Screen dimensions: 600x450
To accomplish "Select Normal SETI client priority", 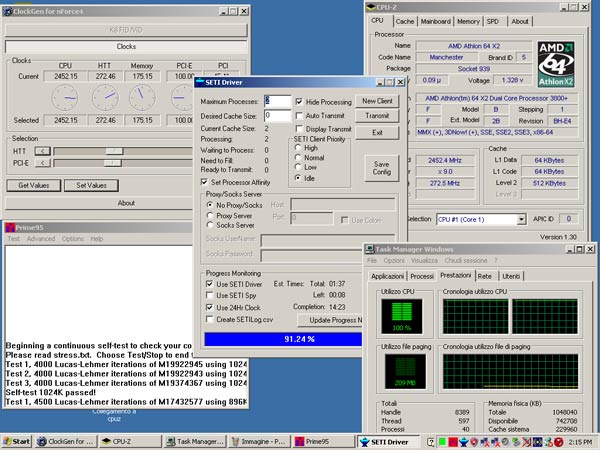I will (x=298, y=158).
